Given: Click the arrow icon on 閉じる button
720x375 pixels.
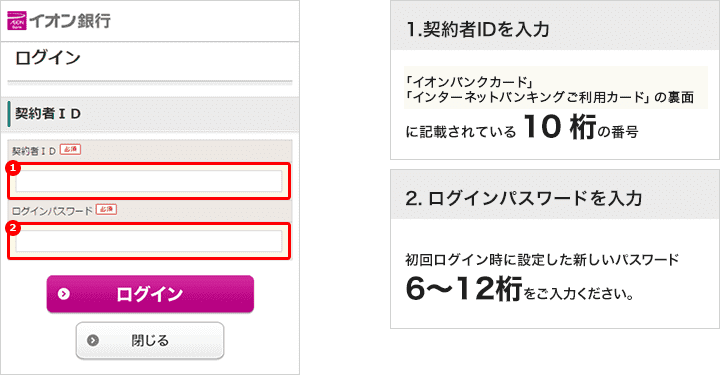Looking at the screenshot, I should [x=93, y=341].
